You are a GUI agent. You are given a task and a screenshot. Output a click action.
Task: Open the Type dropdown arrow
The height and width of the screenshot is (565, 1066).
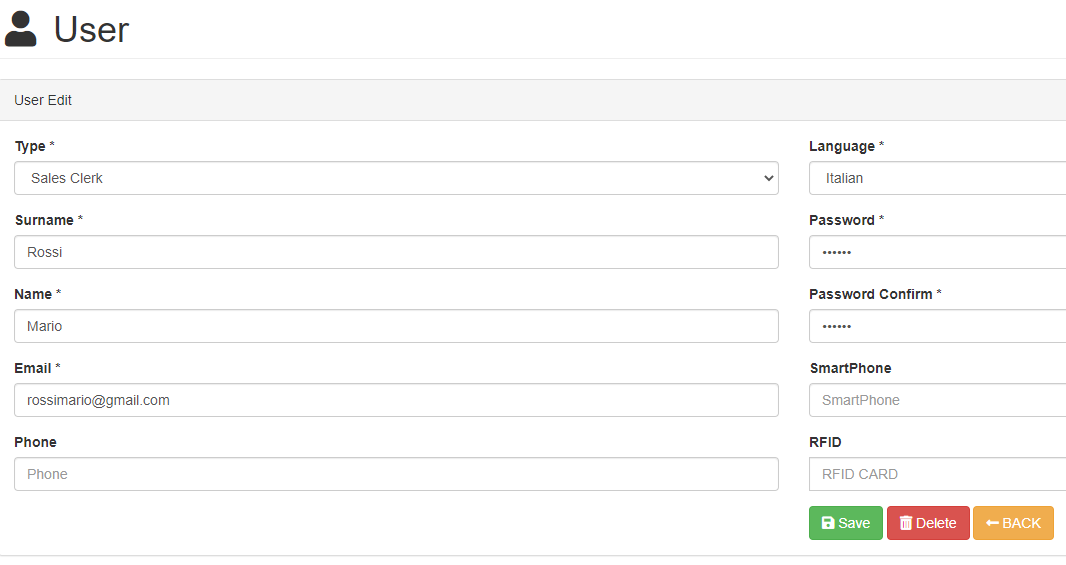pos(768,178)
